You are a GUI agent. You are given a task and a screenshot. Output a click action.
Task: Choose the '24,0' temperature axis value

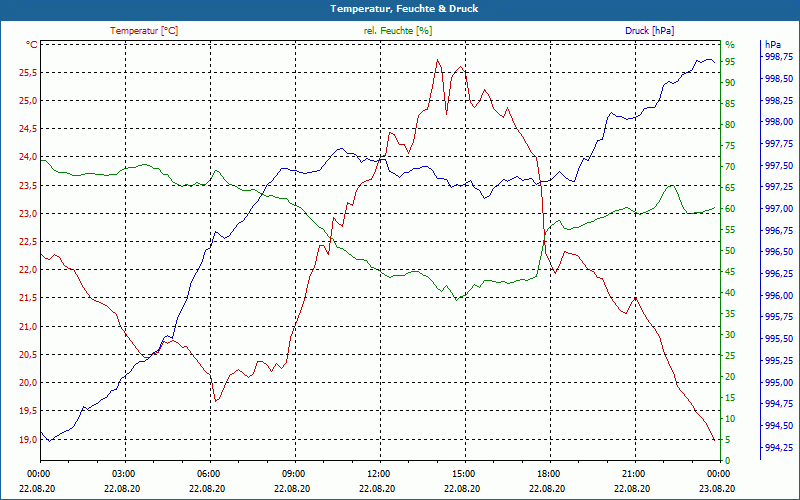click(28, 157)
